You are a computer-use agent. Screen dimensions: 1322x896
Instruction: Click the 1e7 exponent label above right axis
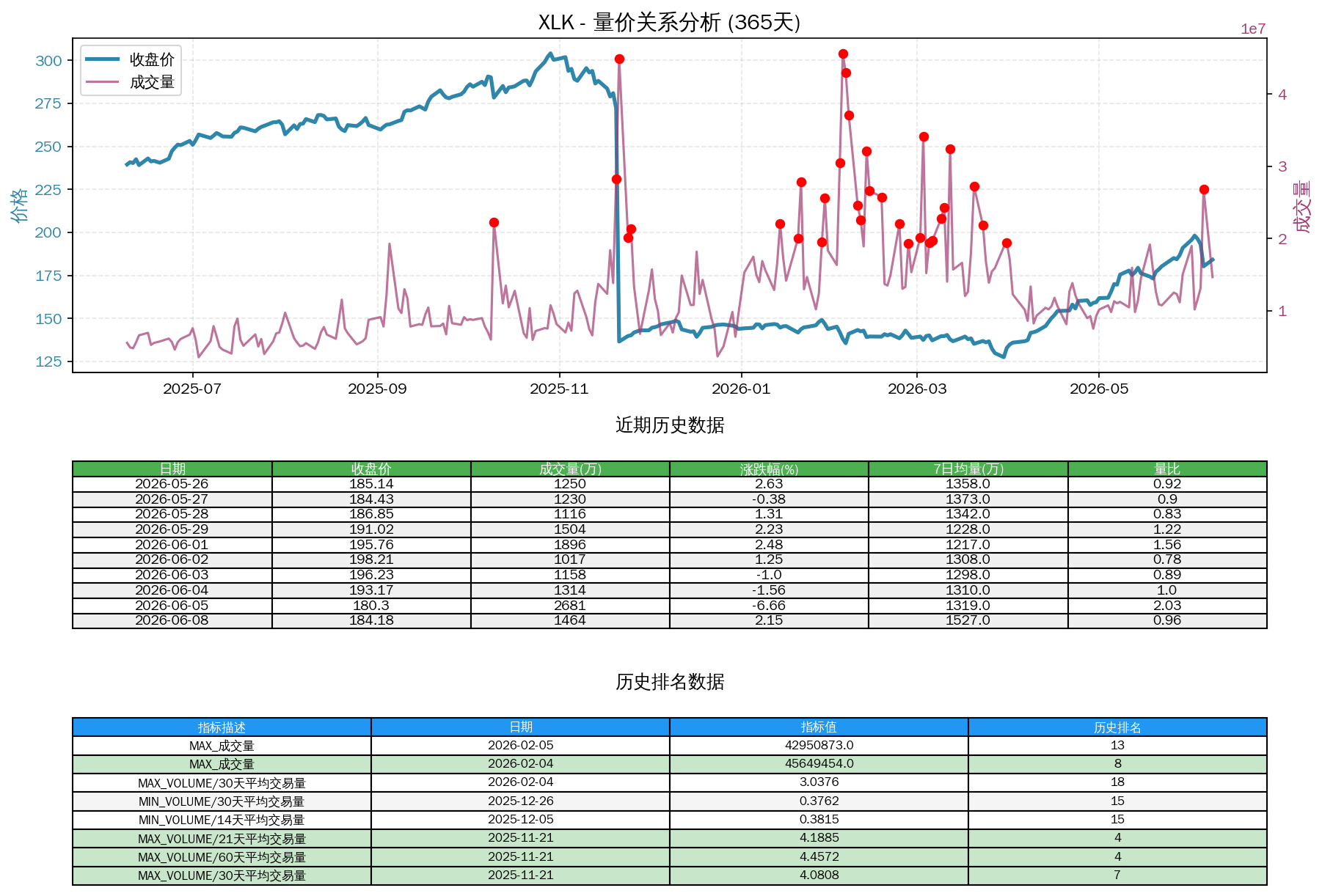point(1253,29)
